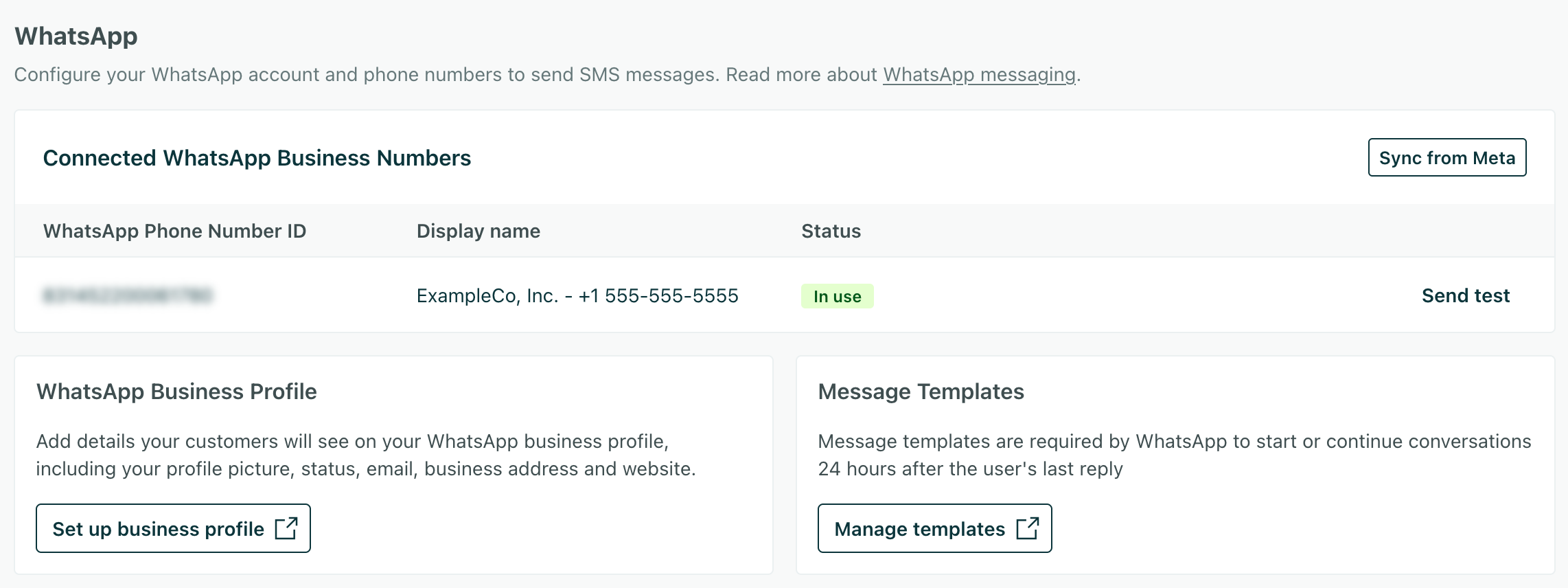1568x588 pixels.
Task: Click the green In use status badge
Action: 838,296
